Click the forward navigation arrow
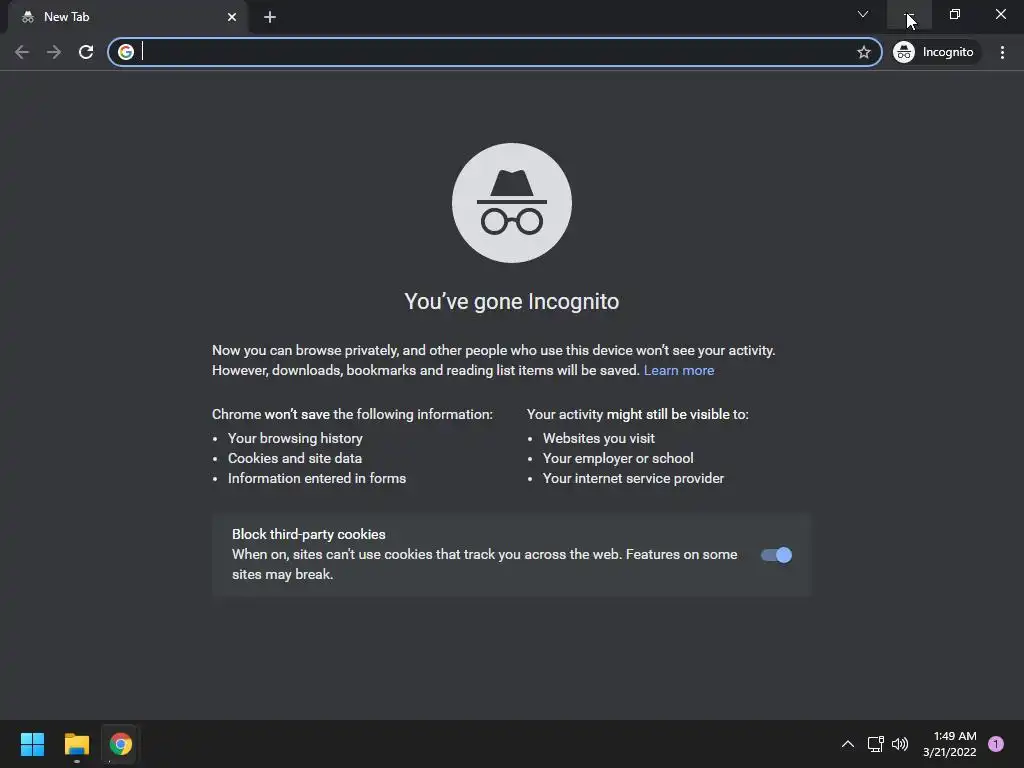This screenshot has width=1024, height=768. [x=54, y=52]
